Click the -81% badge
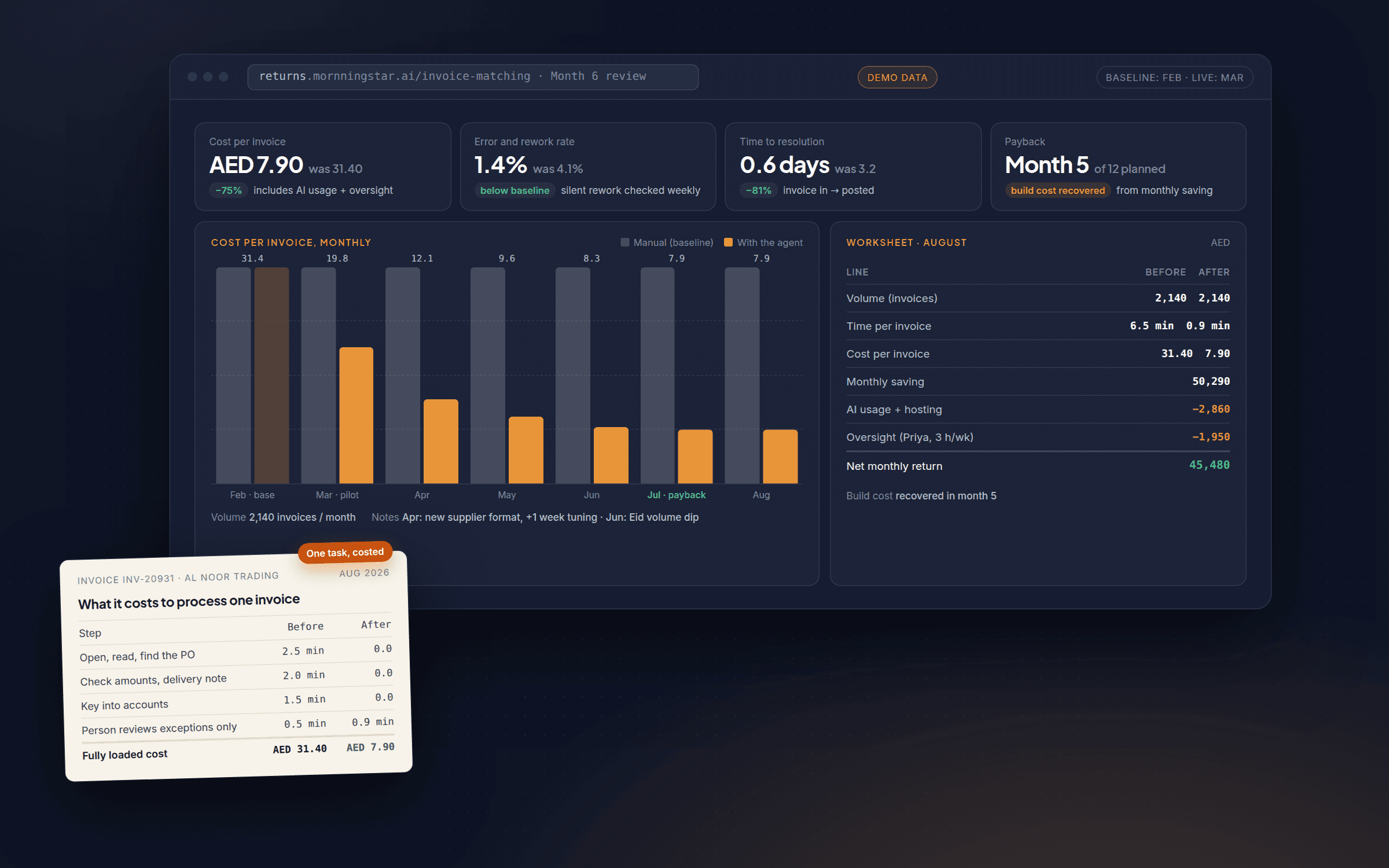Viewport: 1389px width, 868px height. coord(759,190)
